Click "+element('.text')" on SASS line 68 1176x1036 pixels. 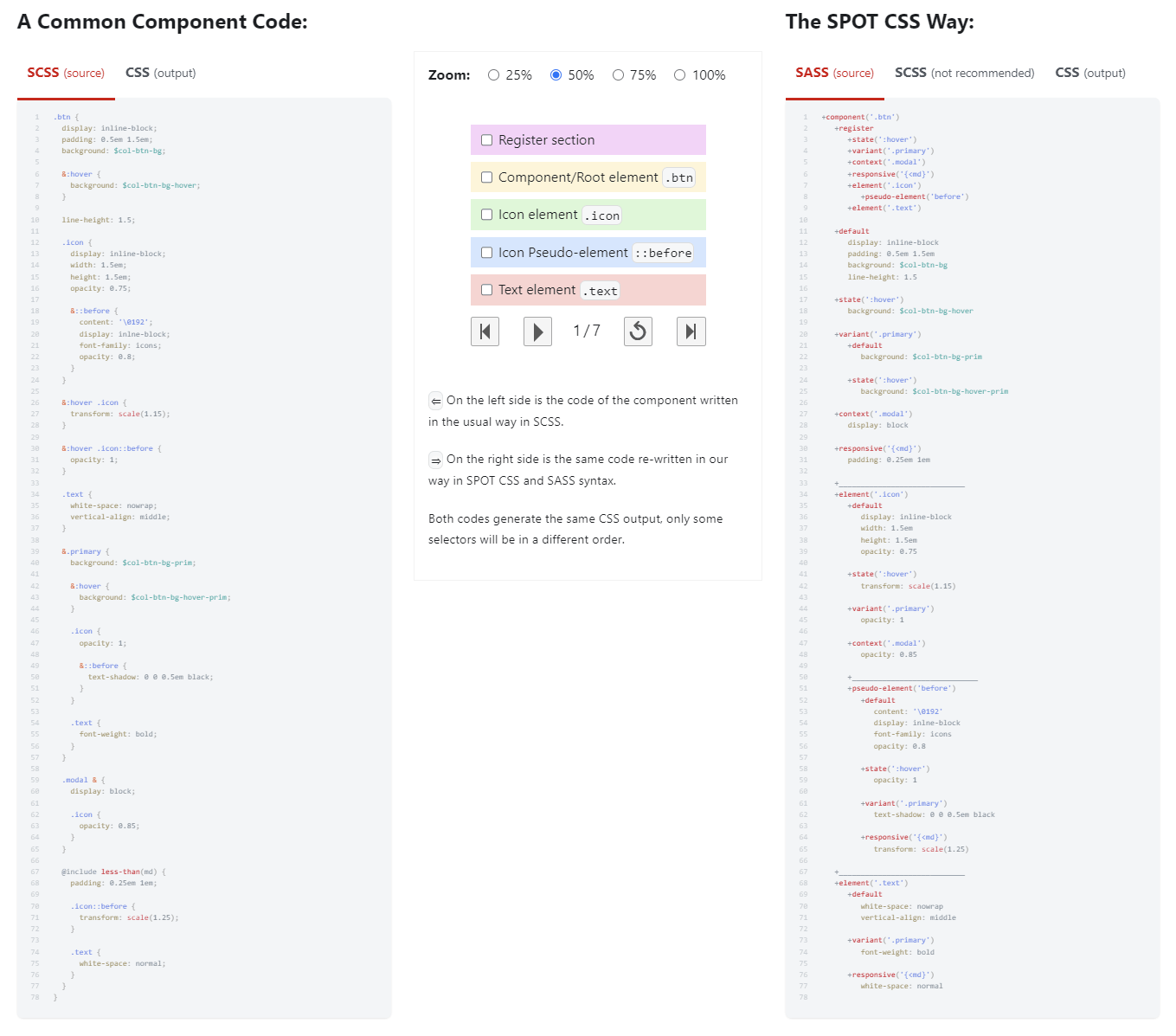pos(871,883)
